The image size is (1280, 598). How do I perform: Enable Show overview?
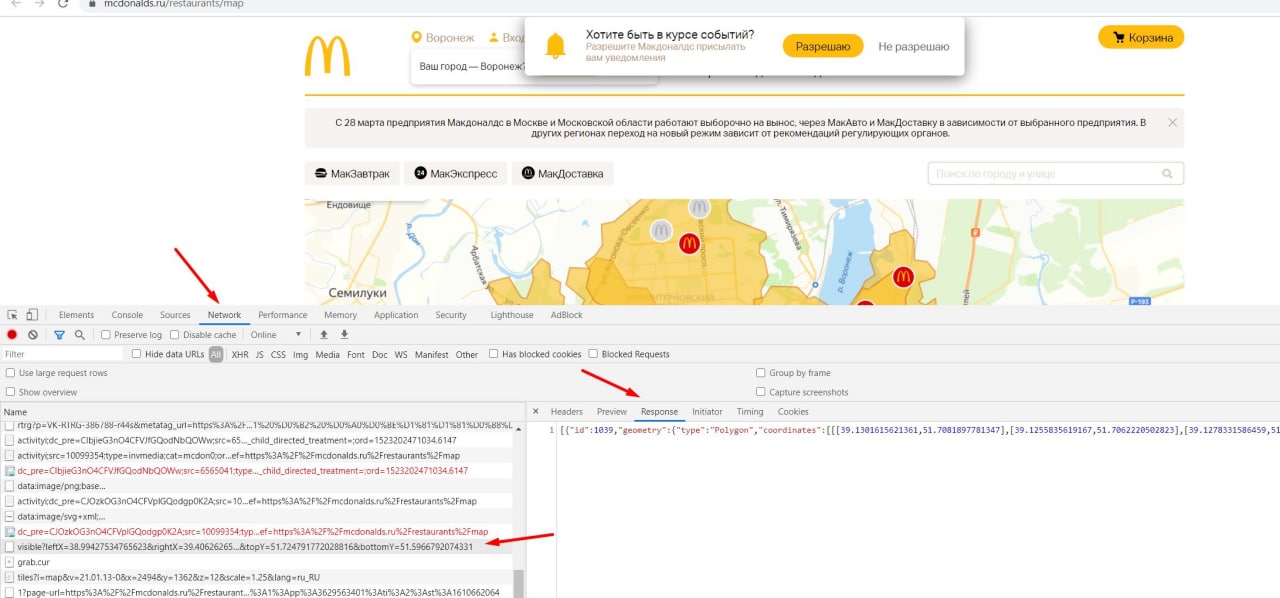point(11,392)
